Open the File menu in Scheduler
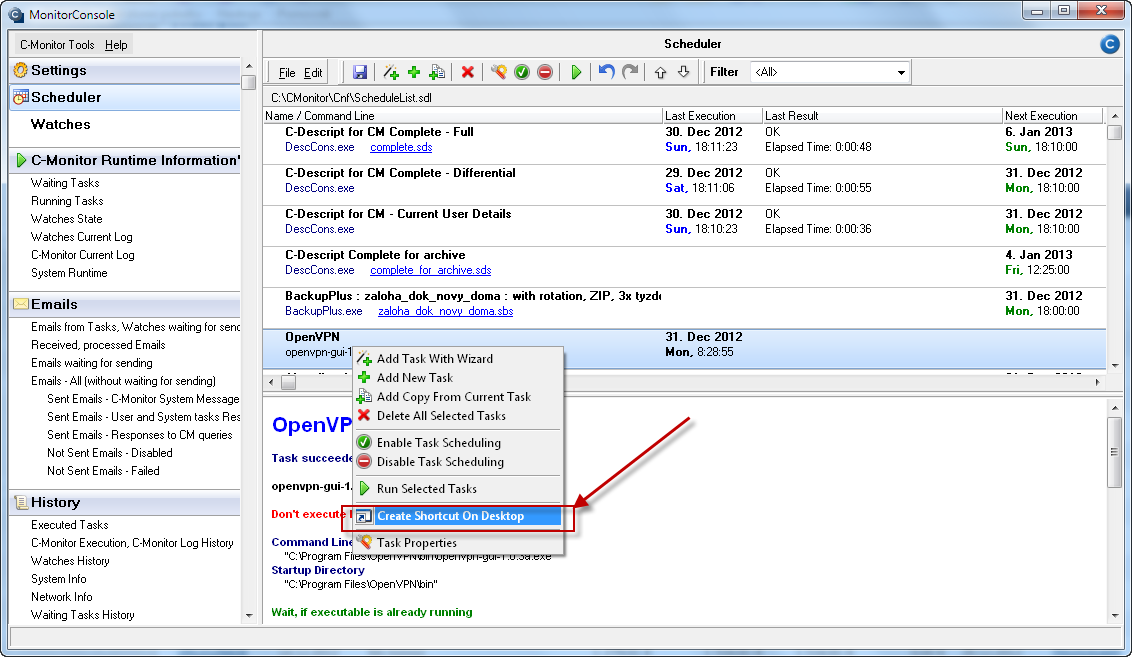The width and height of the screenshot is (1132, 657). tap(287, 73)
